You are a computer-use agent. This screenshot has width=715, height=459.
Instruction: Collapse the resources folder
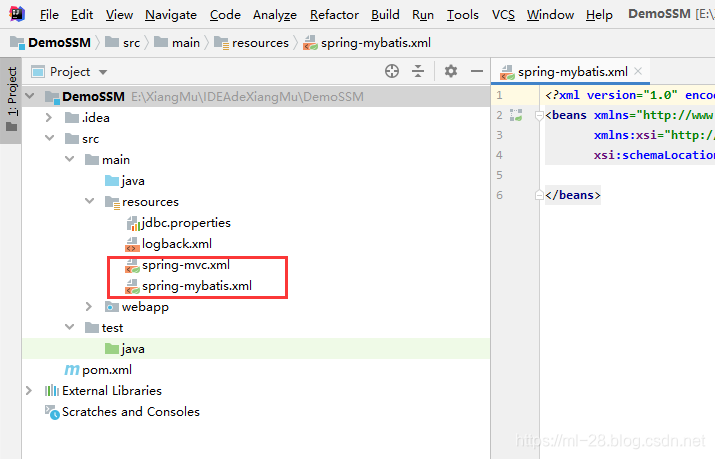(90, 201)
